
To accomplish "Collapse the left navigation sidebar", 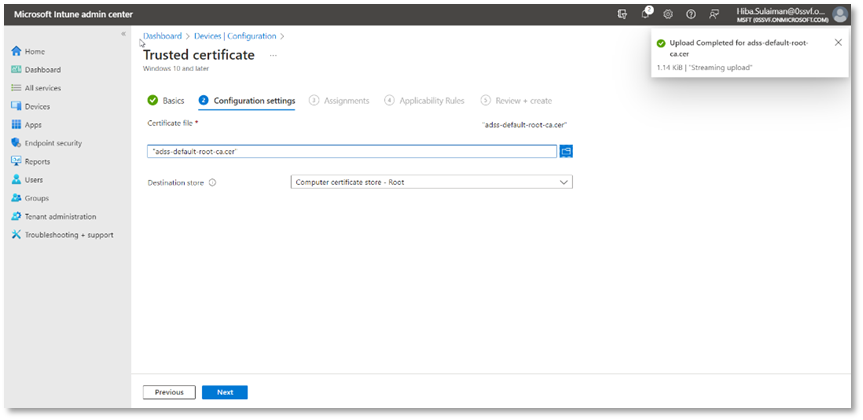I will [123, 35].
